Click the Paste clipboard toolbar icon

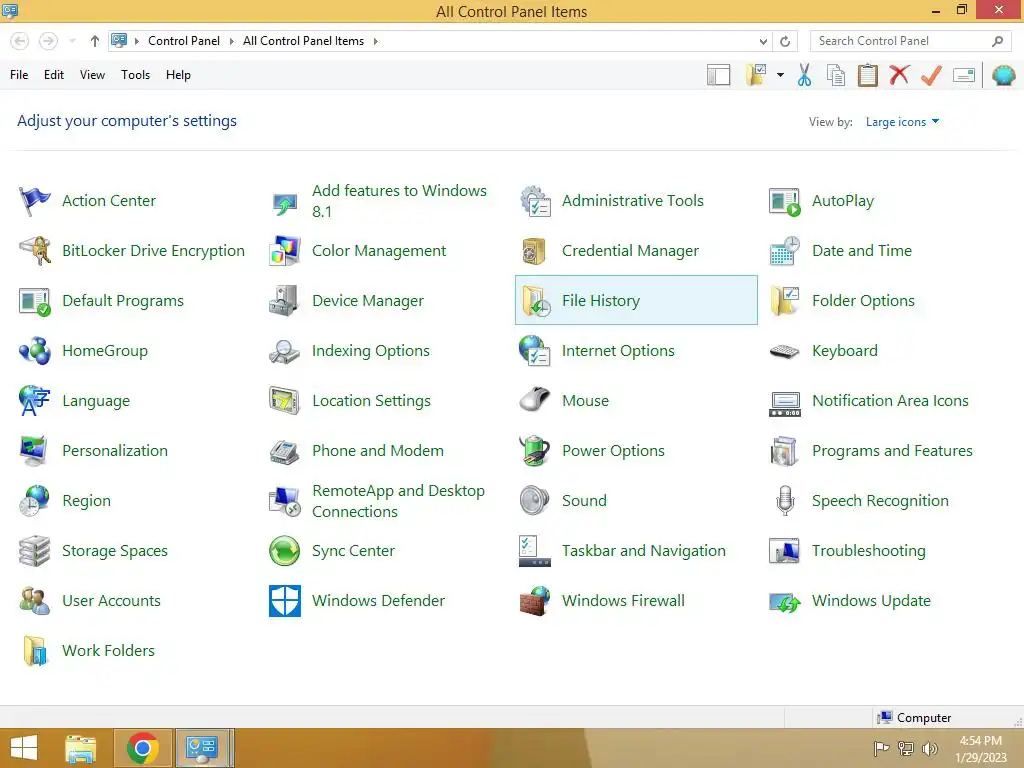(x=867, y=75)
